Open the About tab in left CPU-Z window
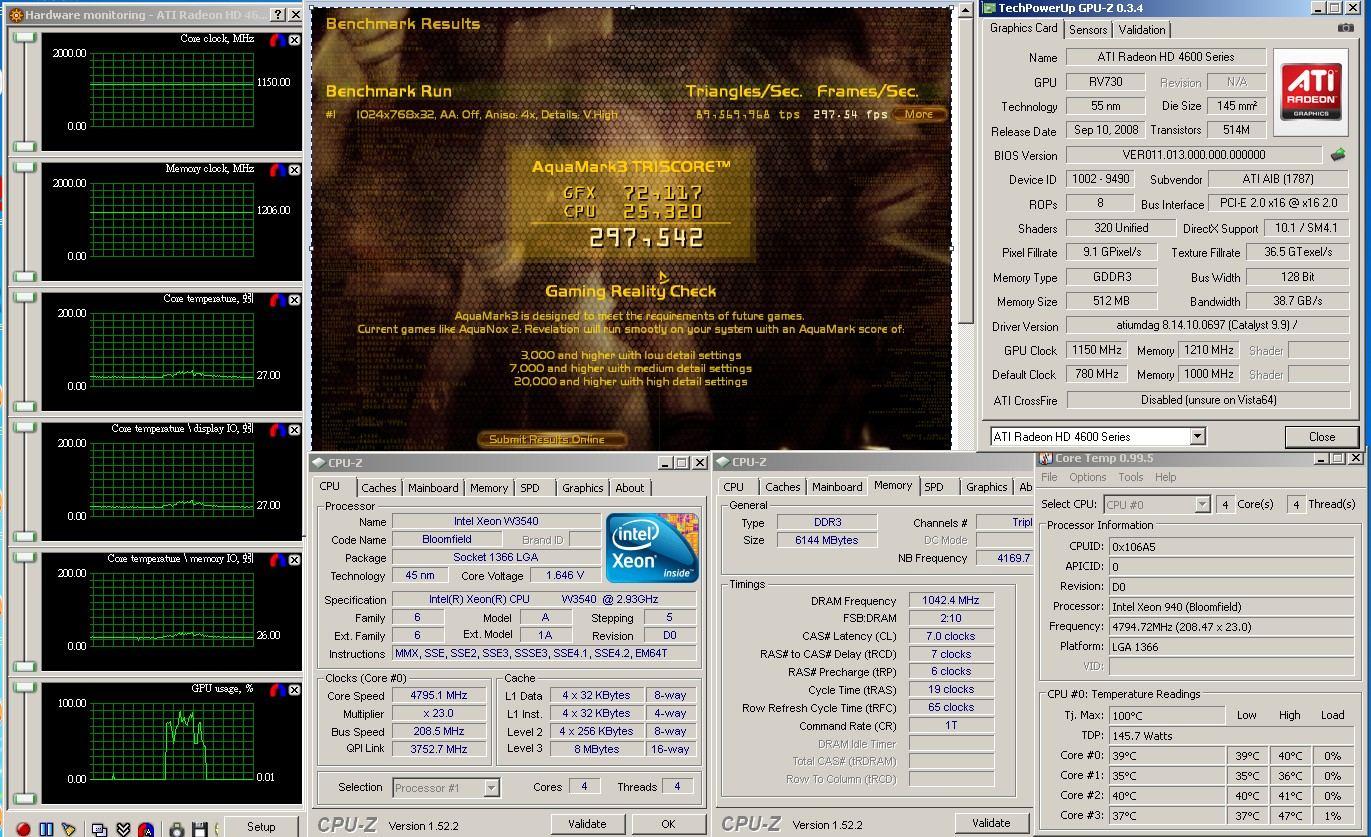1371x837 pixels. click(630, 488)
